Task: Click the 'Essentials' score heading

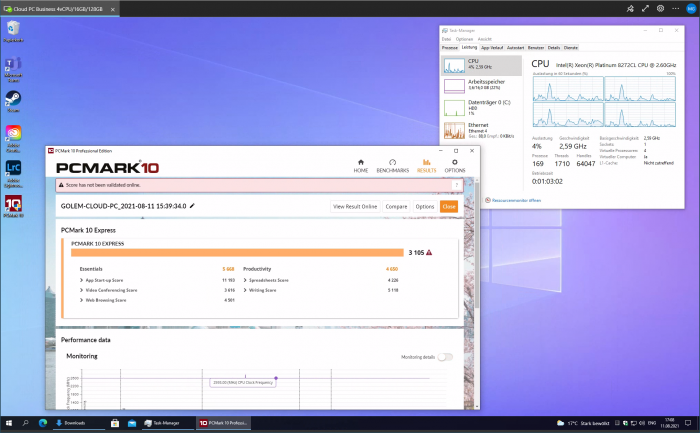Action: [91, 269]
